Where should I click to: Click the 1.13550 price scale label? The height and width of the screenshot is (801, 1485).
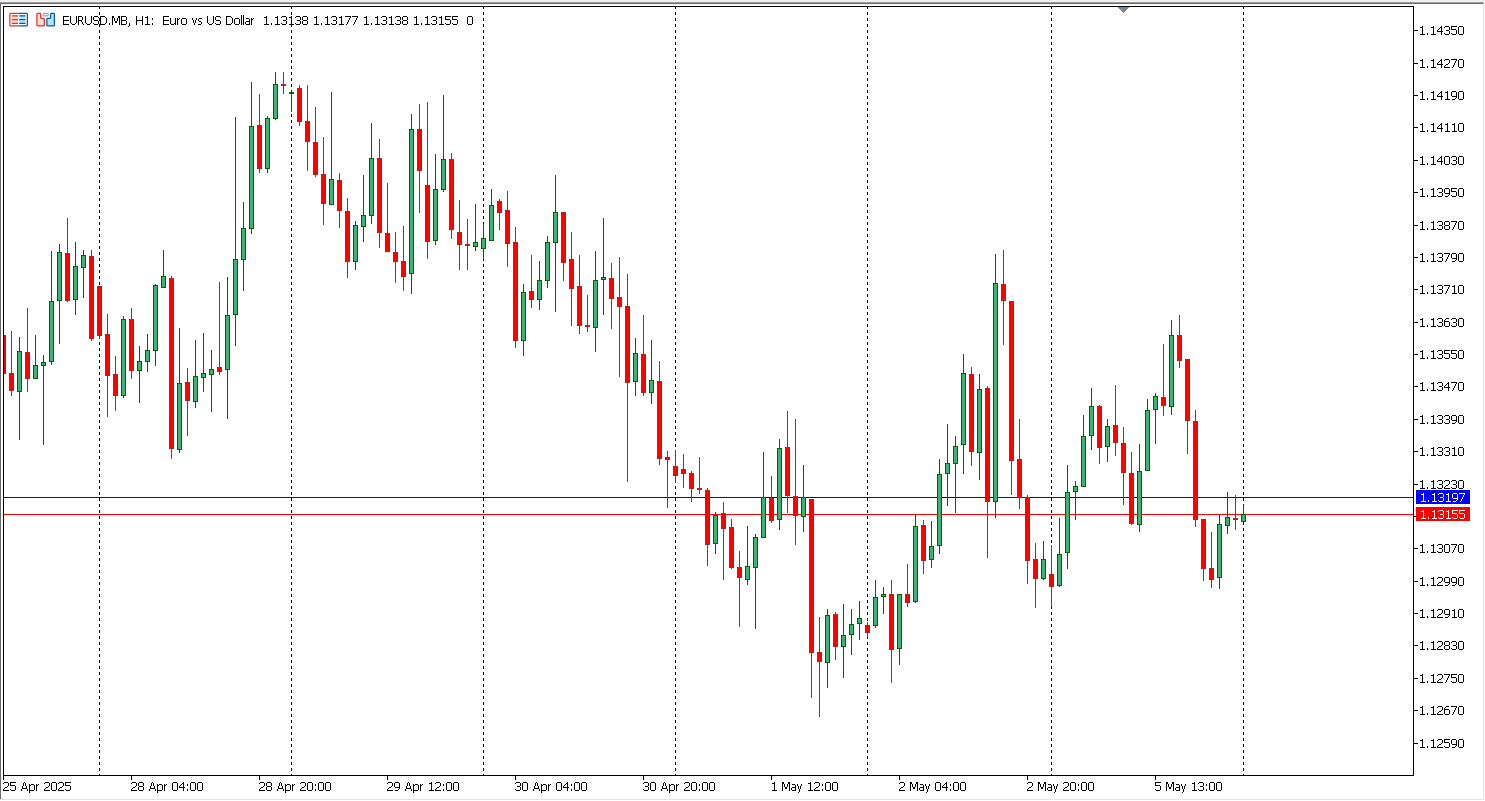tap(1444, 354)
